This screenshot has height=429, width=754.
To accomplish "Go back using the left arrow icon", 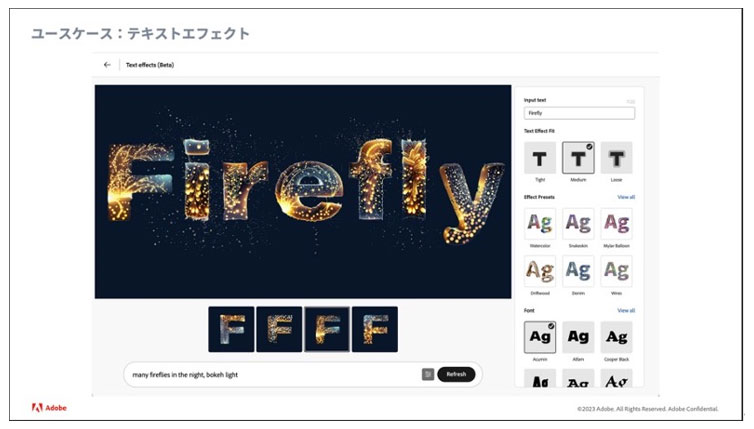I will point(107,65).
